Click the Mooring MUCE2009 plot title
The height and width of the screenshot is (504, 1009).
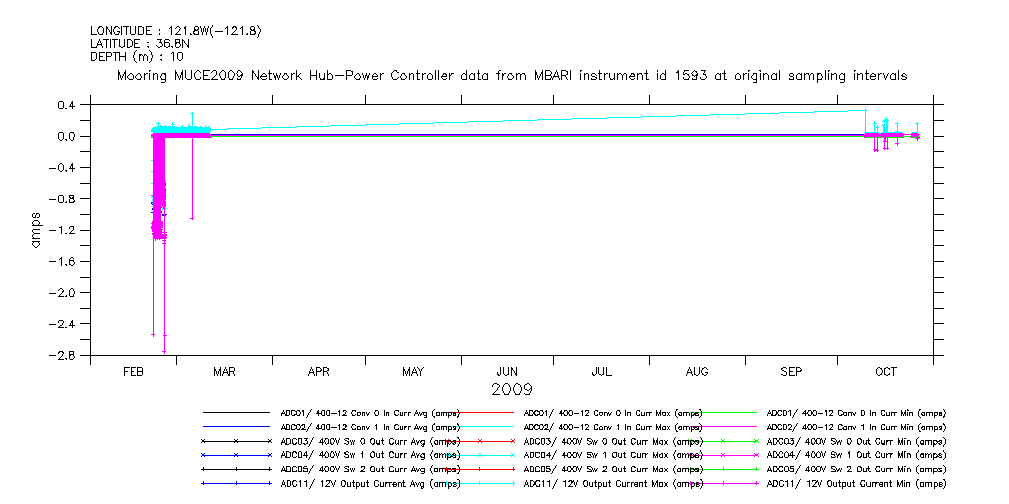coord(512,75)
